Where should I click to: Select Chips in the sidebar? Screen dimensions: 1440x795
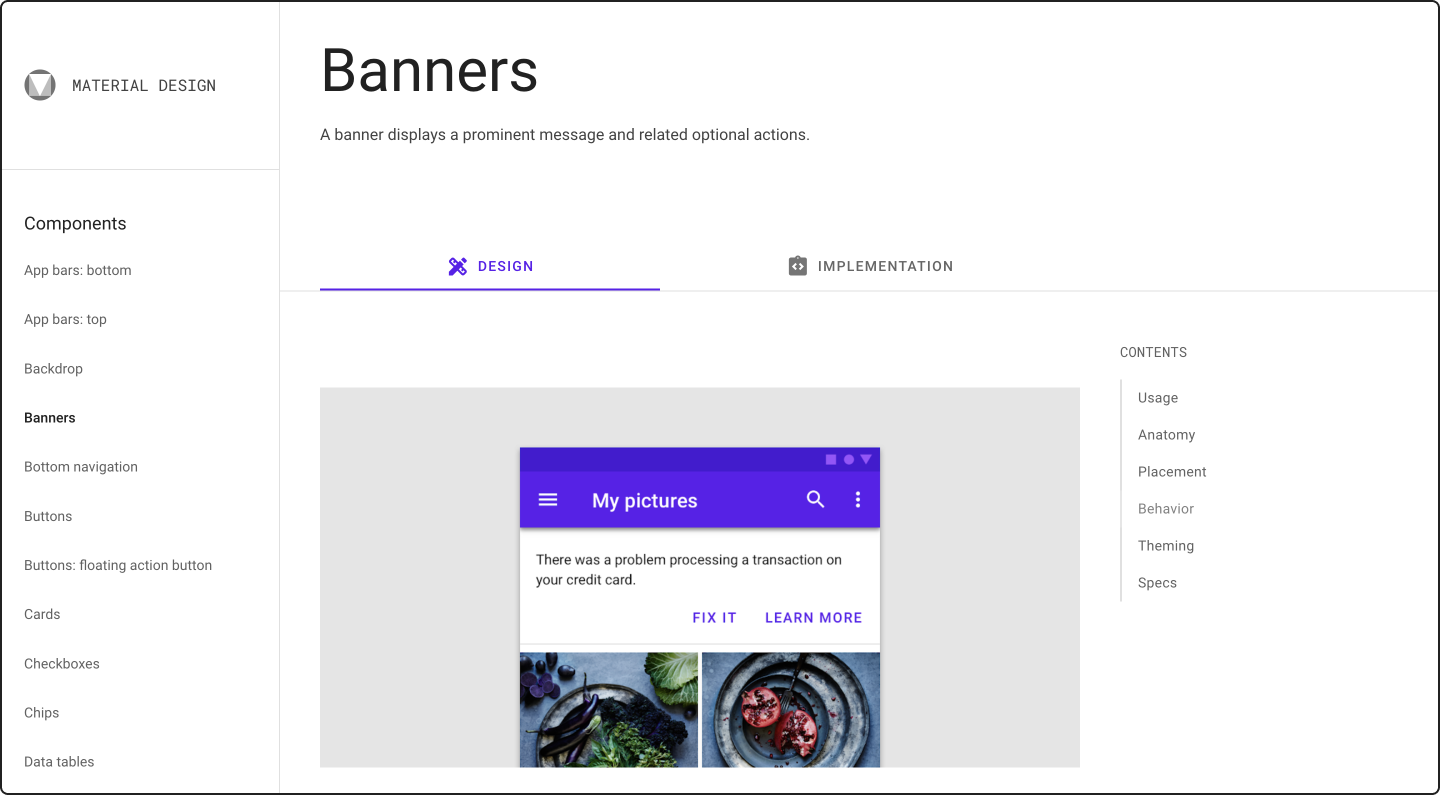coord(42,712)
